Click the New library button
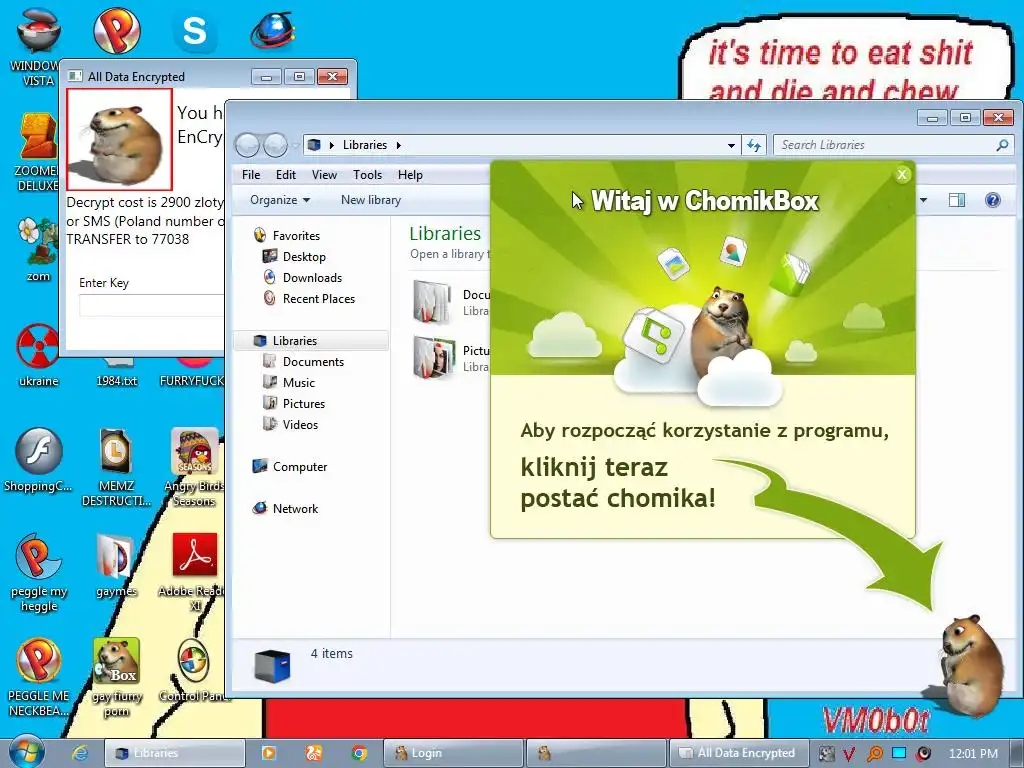Screen dimensions: 1024x768 pos(371,200)
